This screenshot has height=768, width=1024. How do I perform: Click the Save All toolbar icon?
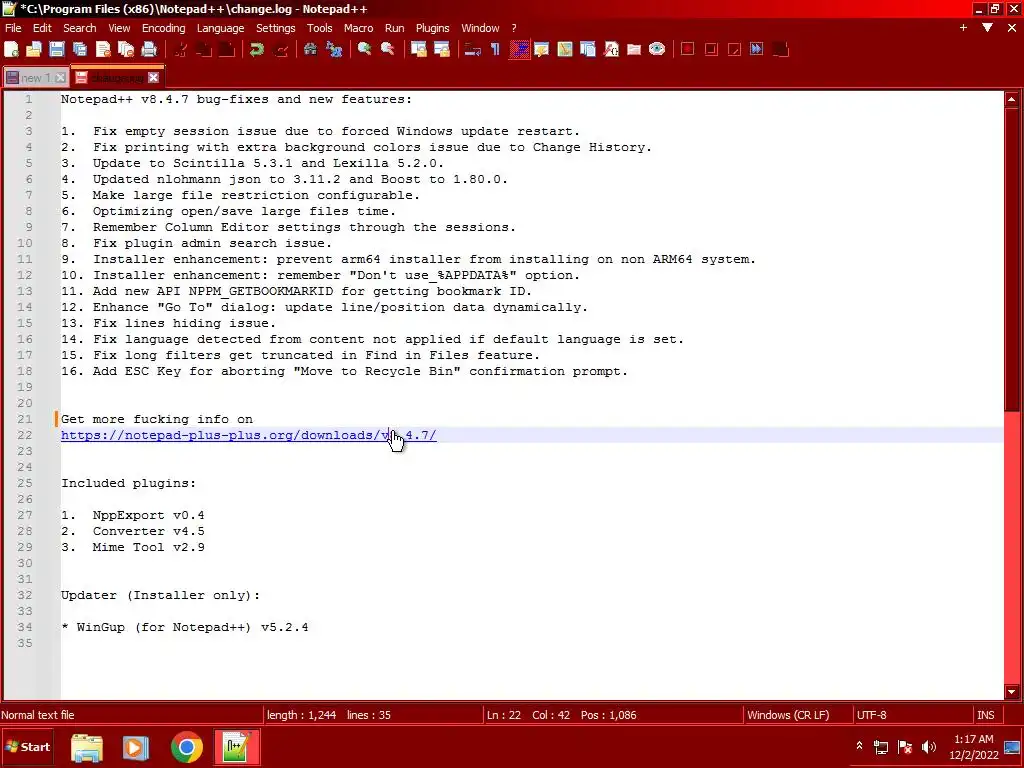(80, 49)
